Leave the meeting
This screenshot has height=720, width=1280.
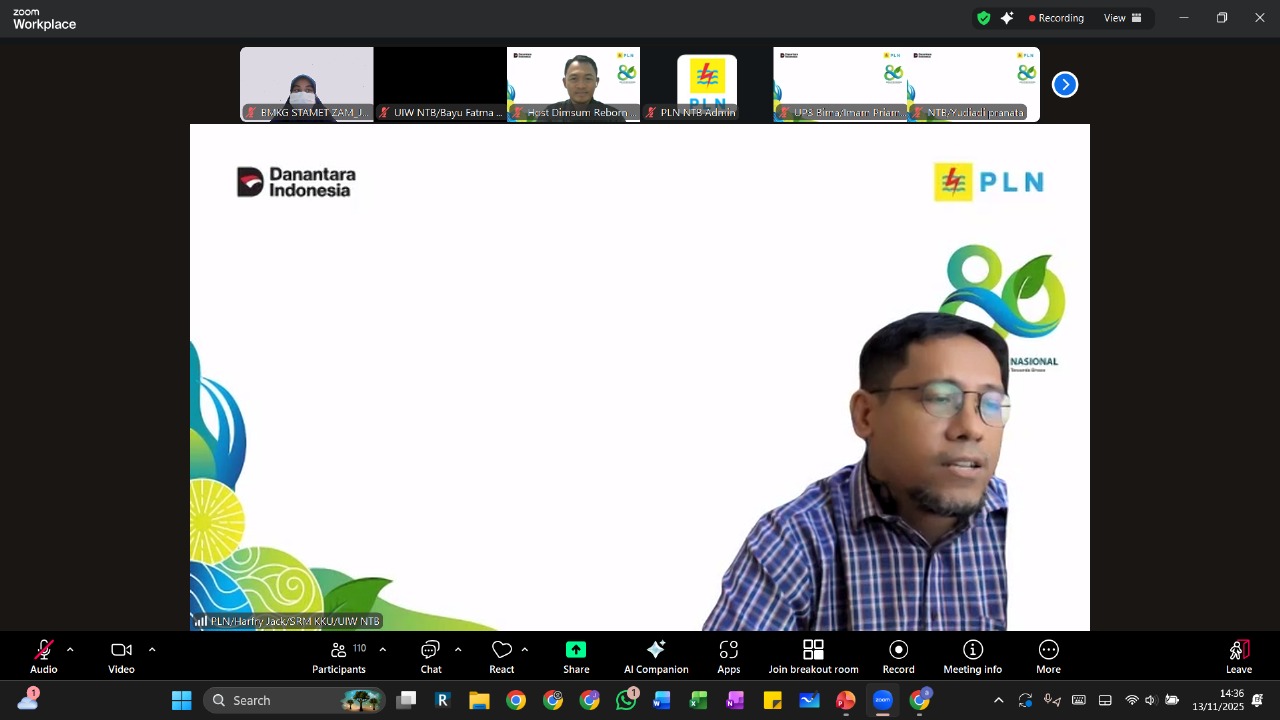pos(1239,656)
